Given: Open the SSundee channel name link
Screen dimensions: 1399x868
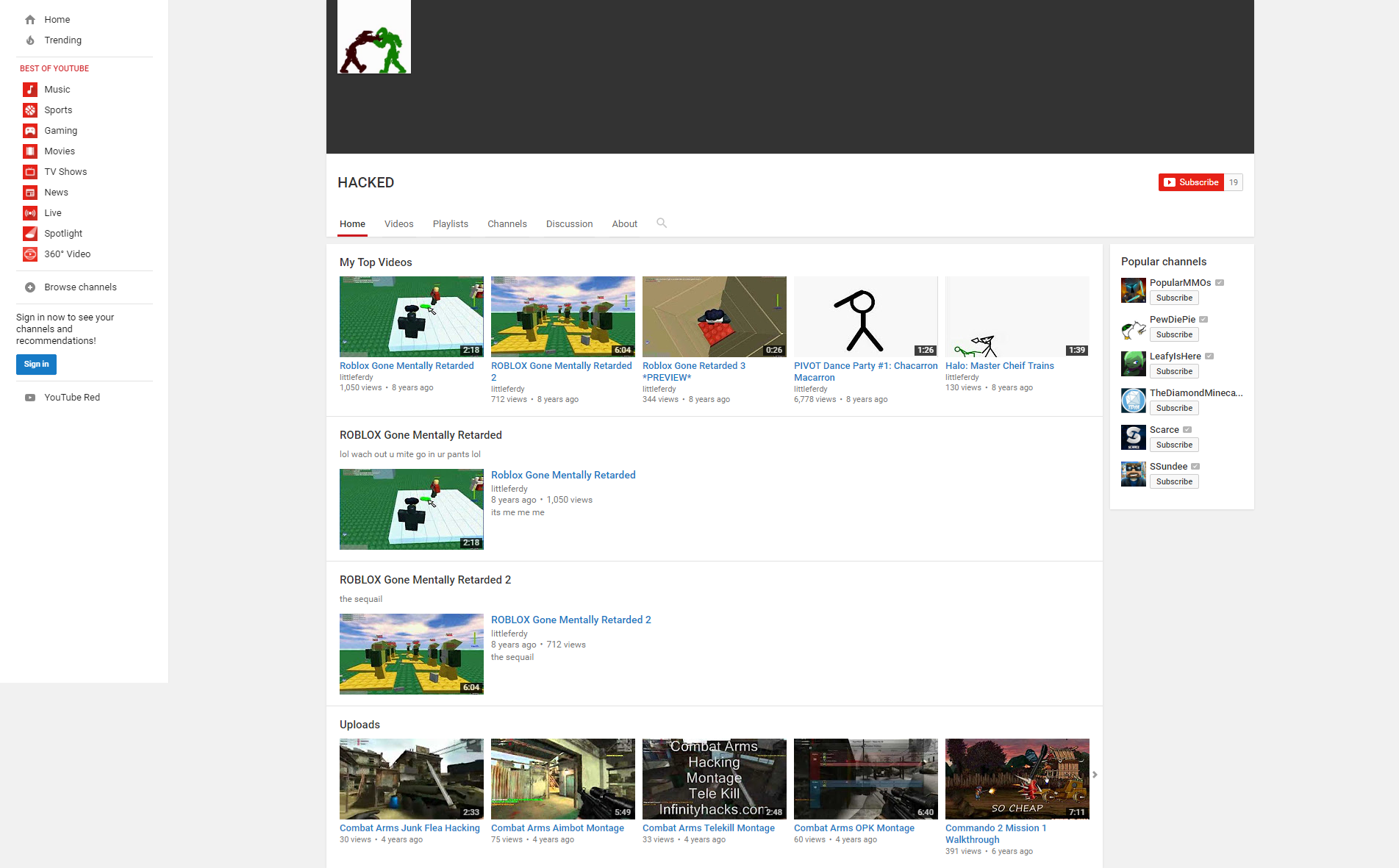Looking at the screenshot, I should [1169, 467].
